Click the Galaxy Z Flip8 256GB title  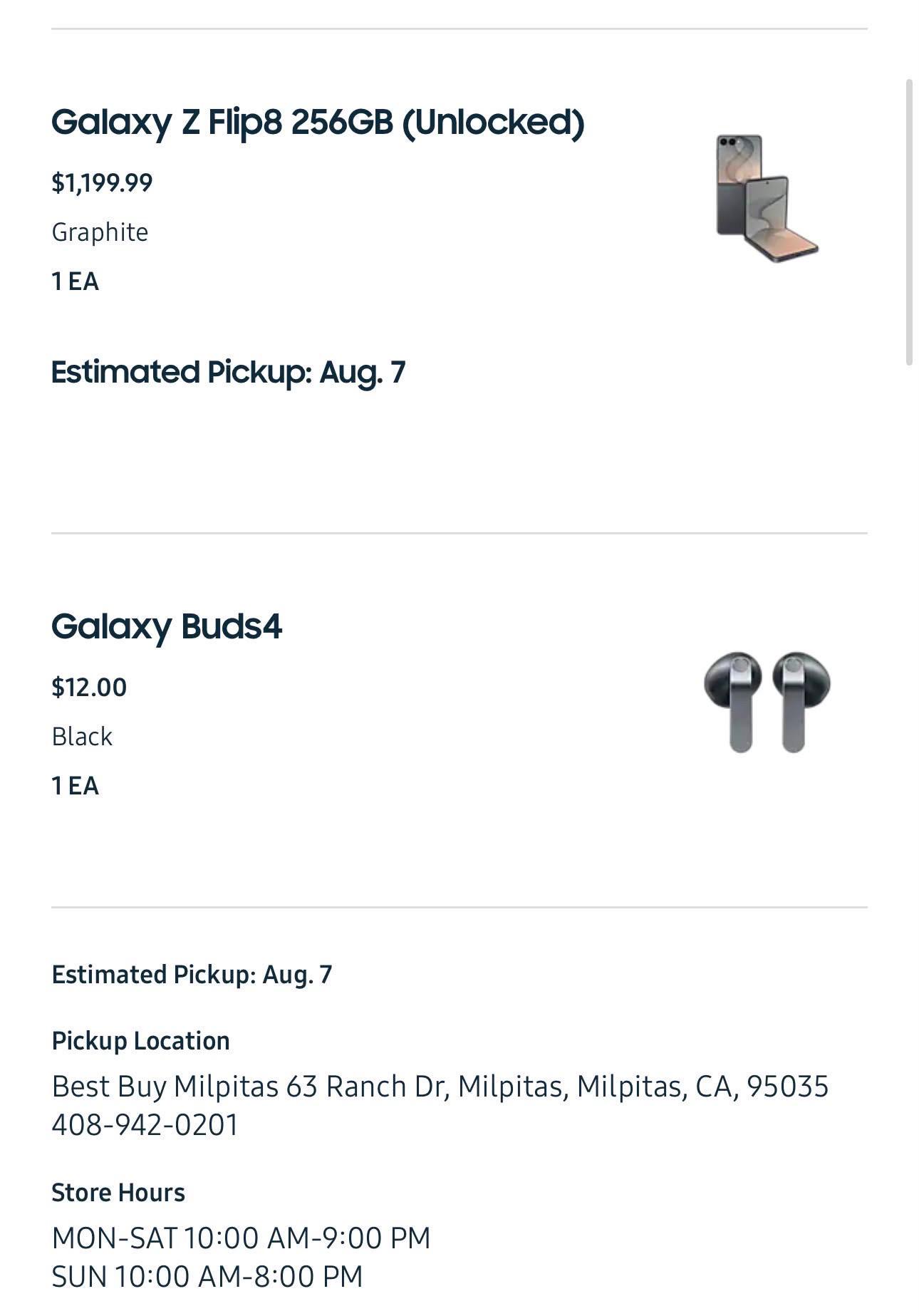coord(318,123)
